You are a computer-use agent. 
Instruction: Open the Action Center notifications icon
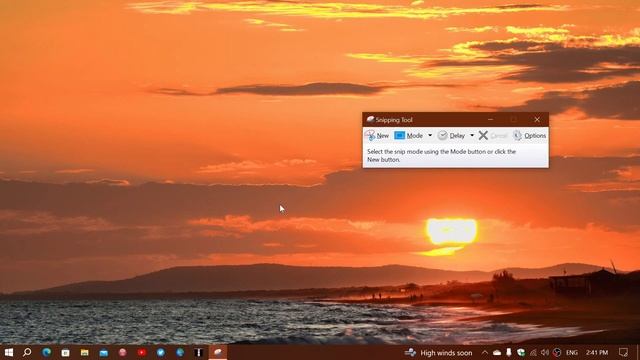623,352
